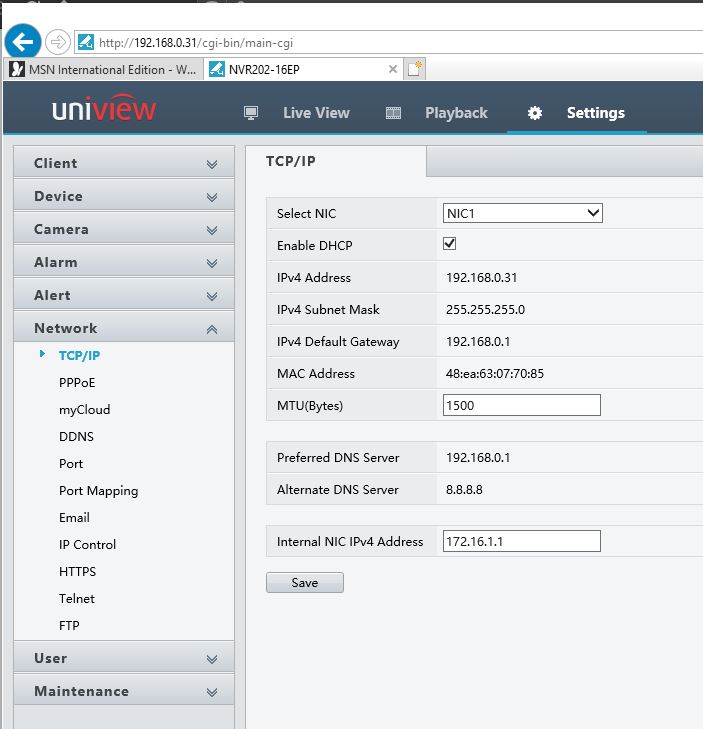Open the TCP/IP network page

80,355
